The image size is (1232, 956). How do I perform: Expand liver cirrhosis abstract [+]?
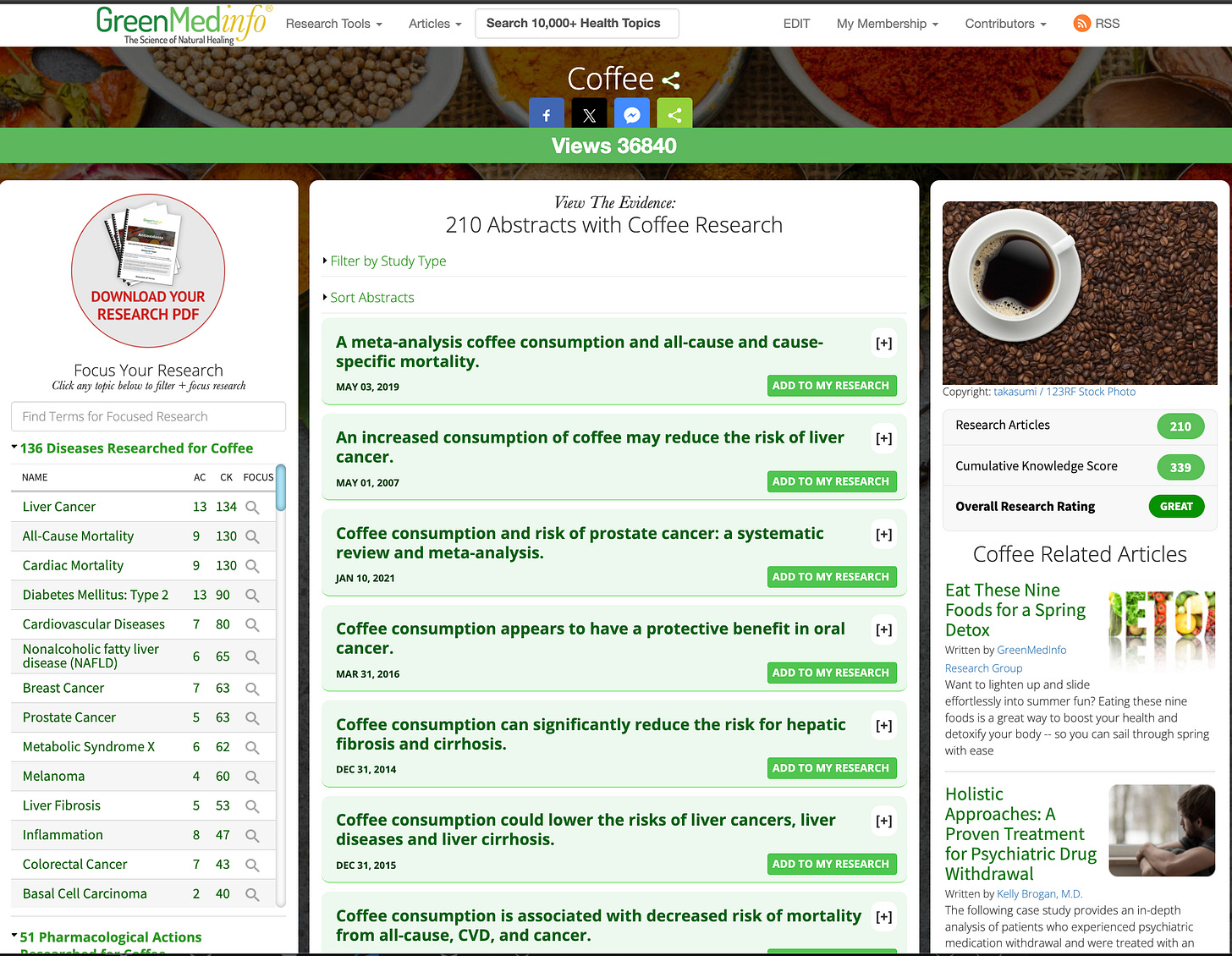click(x=884, y=821)
